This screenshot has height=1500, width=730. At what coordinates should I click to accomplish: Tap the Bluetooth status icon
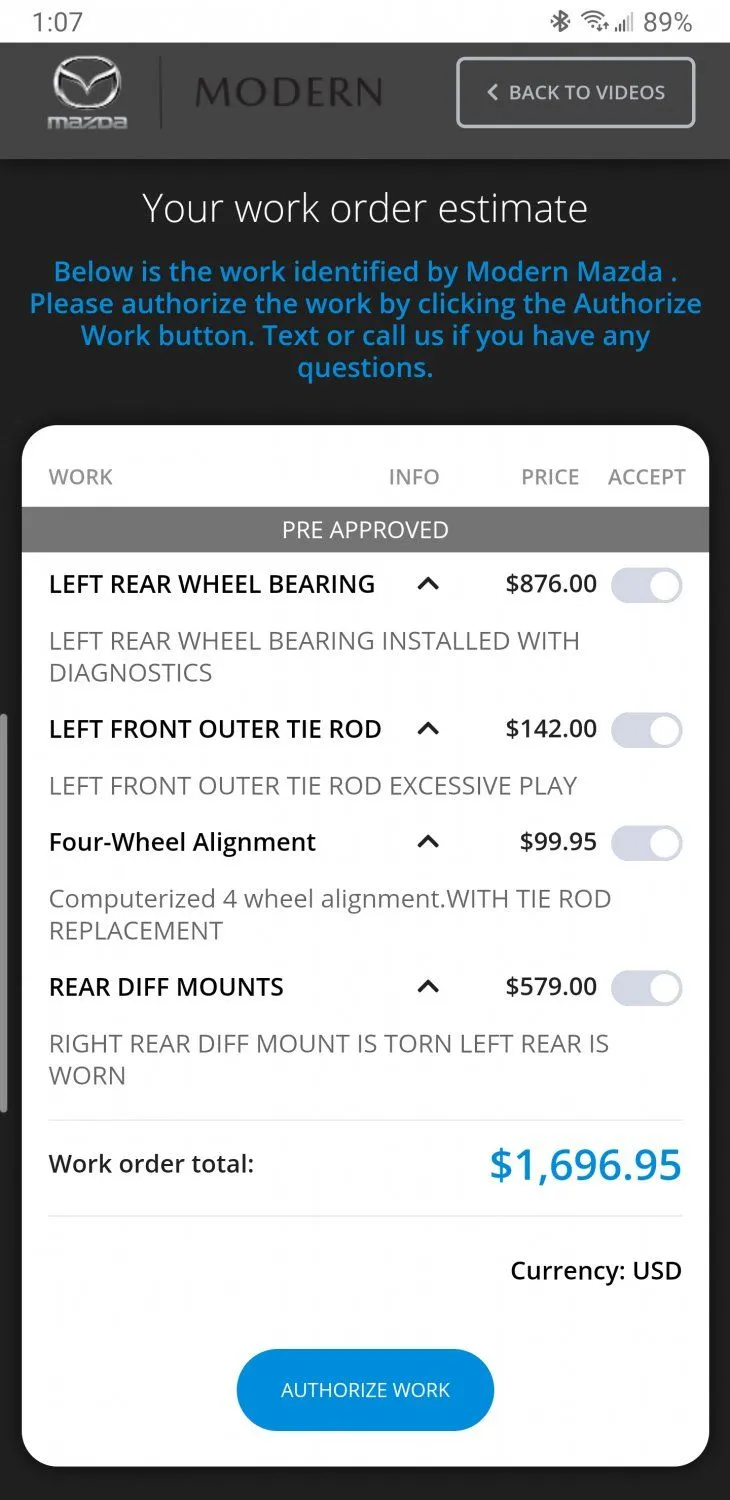(560, 21)
